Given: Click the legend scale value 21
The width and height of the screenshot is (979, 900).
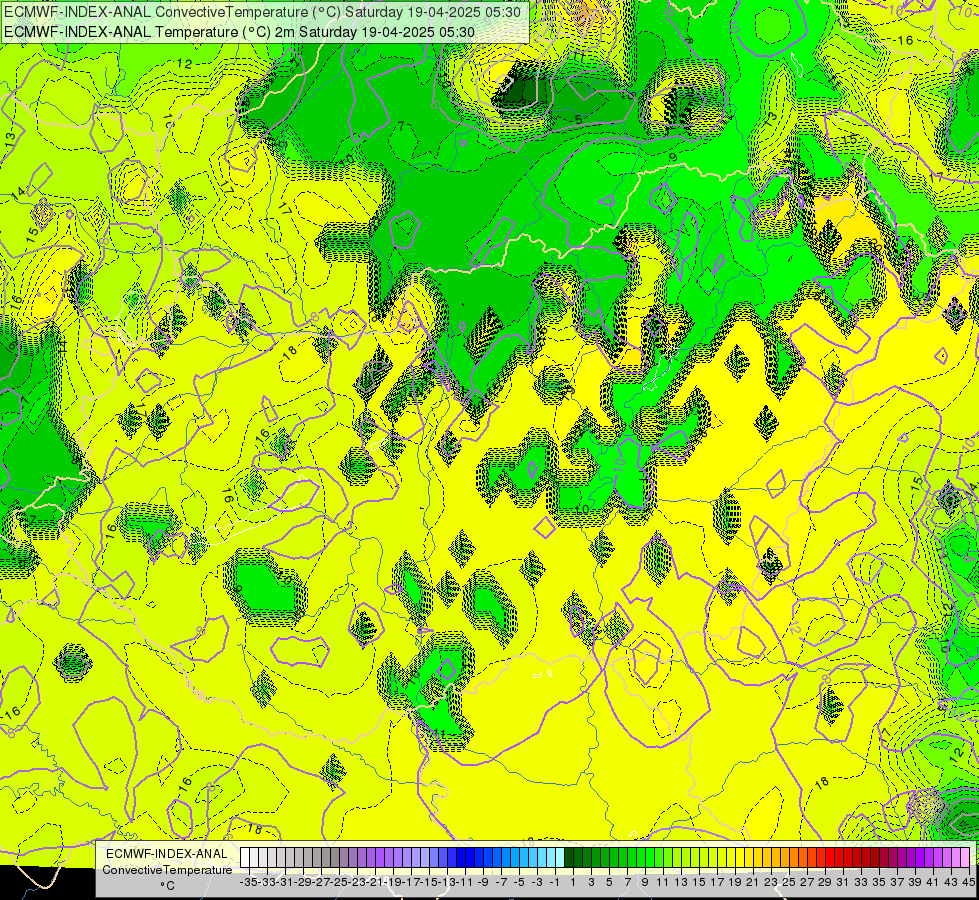Looking at the screenshot, I should 753,882.
